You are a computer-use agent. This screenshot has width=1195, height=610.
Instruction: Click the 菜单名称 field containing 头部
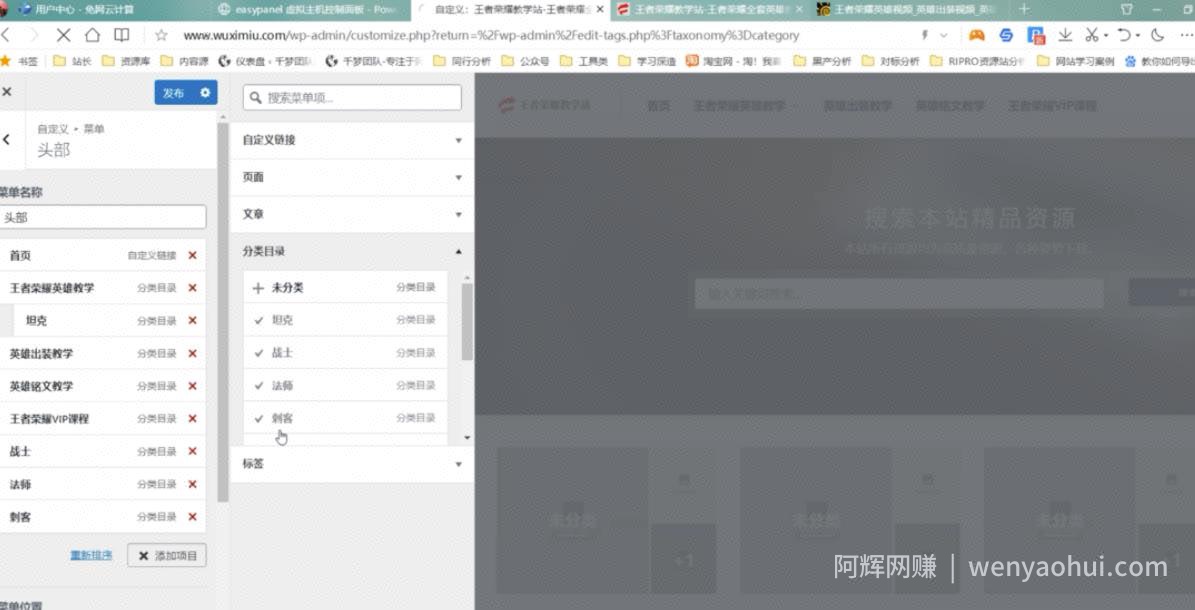click(x=102, y=217)
